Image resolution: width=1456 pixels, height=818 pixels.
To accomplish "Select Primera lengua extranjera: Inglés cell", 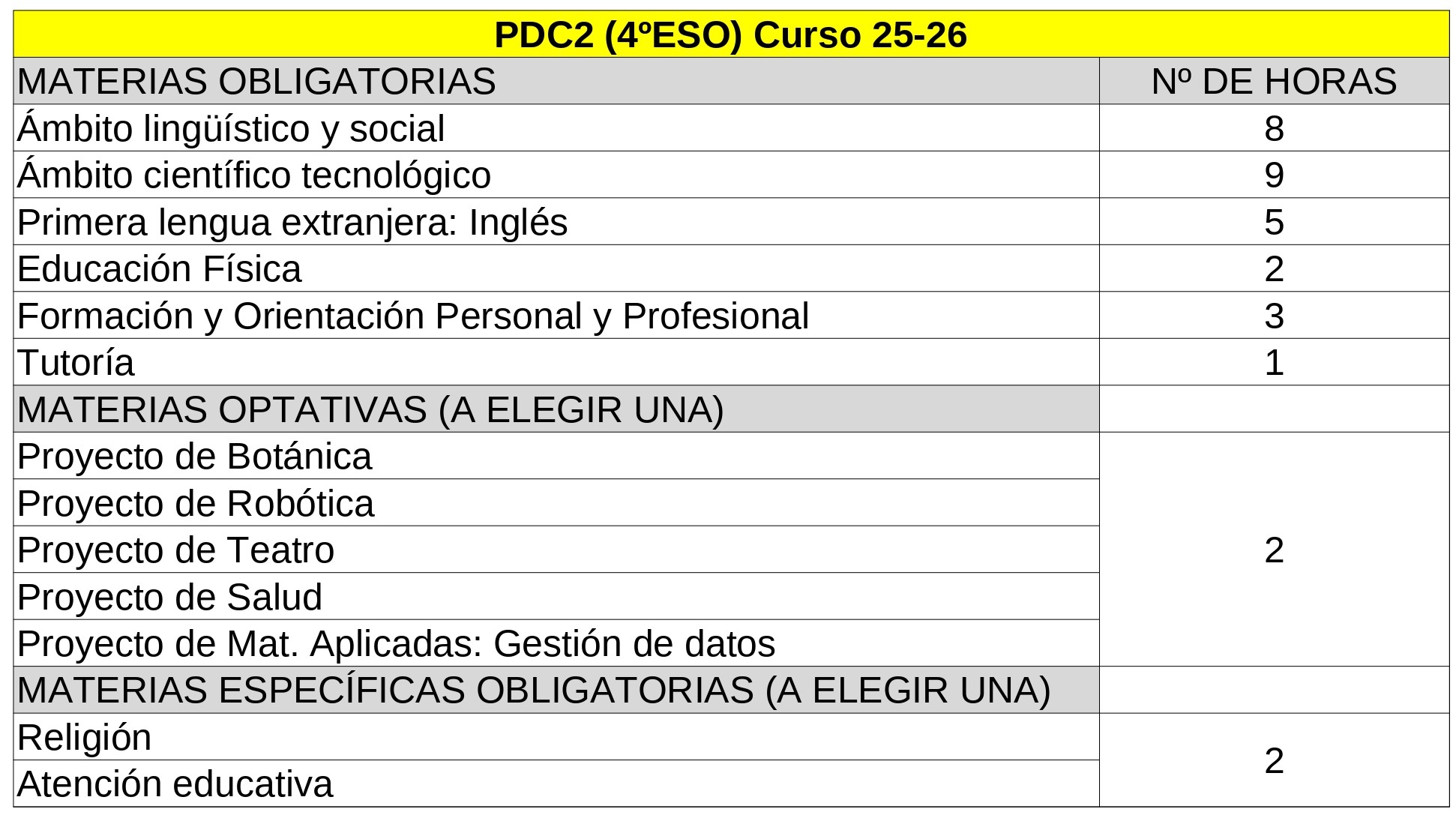I will pyautogui.click(x=556, y=222).
